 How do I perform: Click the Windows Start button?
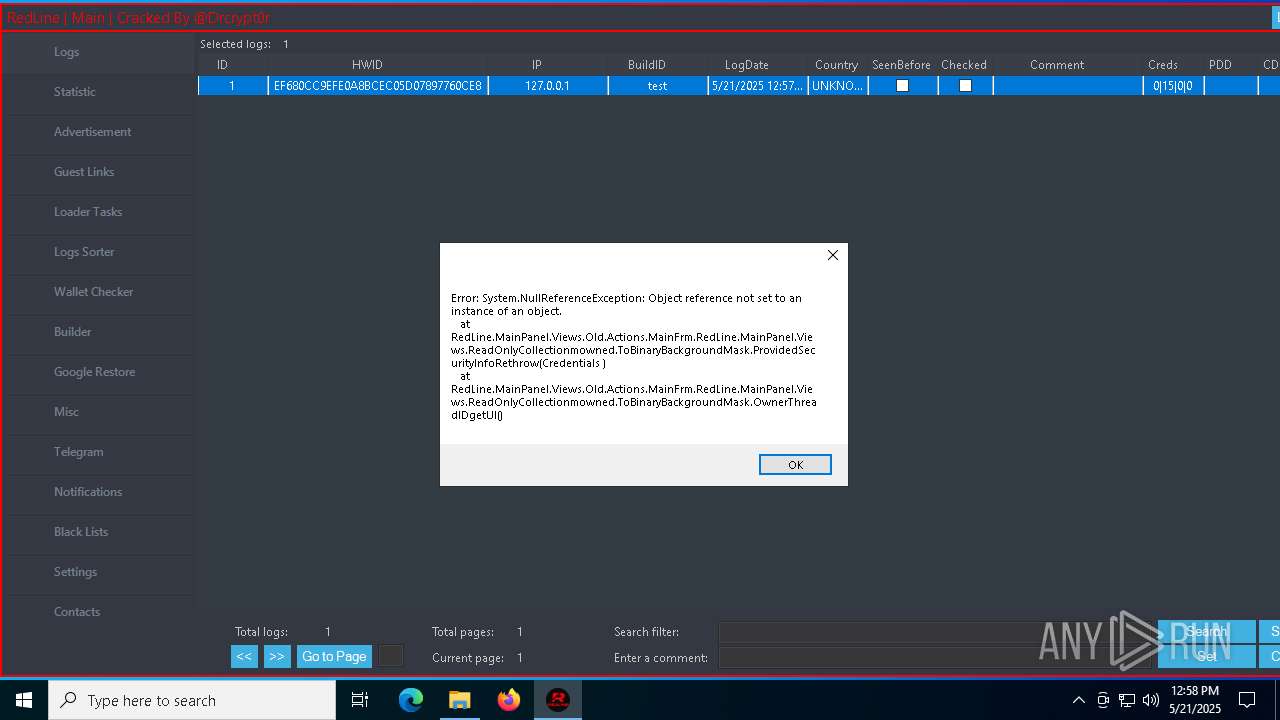[x=24, y=700]
